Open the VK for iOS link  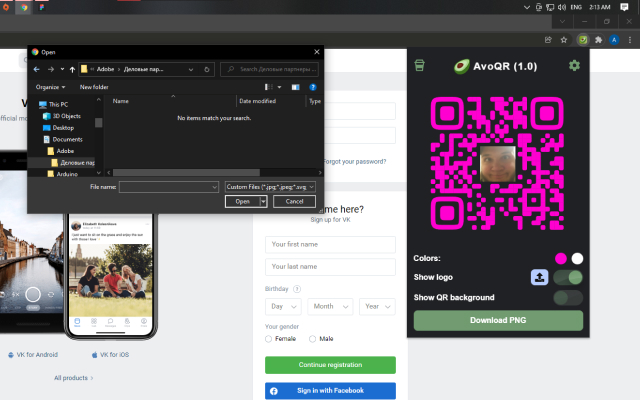coord(110,355)
